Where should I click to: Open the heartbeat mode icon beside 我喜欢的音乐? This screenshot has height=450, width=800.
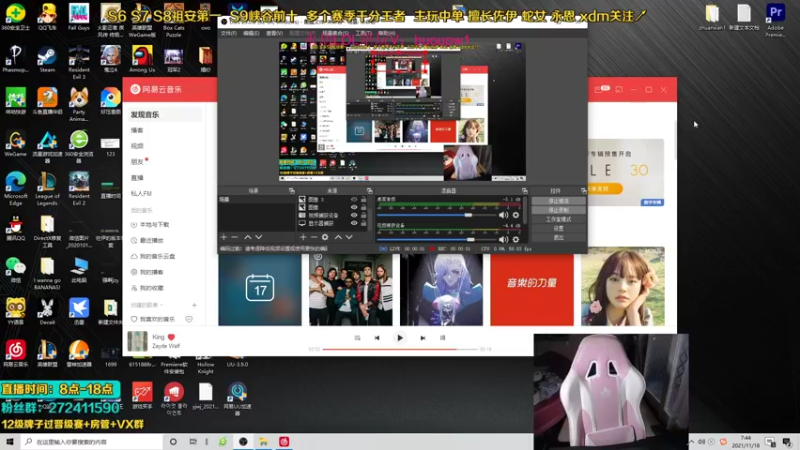point(189,319)
